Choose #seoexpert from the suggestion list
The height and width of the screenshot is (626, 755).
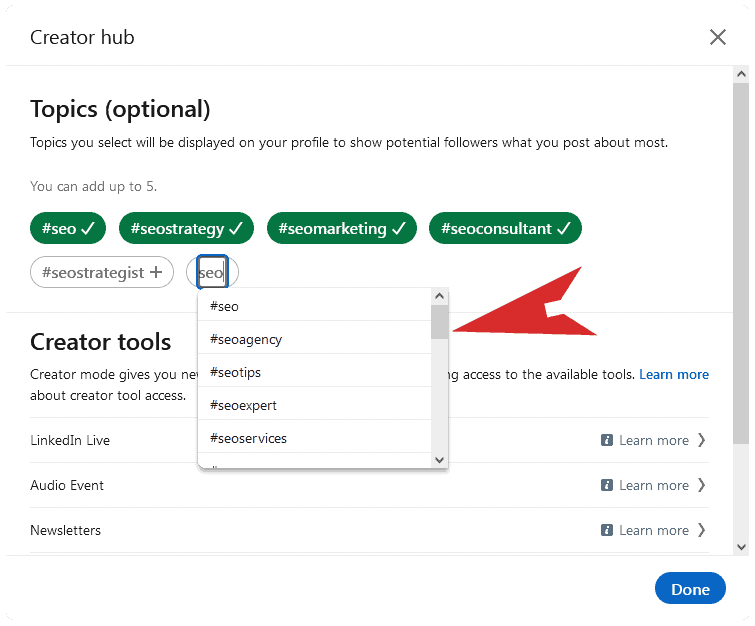pyautogui.click(x=314, y=405)
